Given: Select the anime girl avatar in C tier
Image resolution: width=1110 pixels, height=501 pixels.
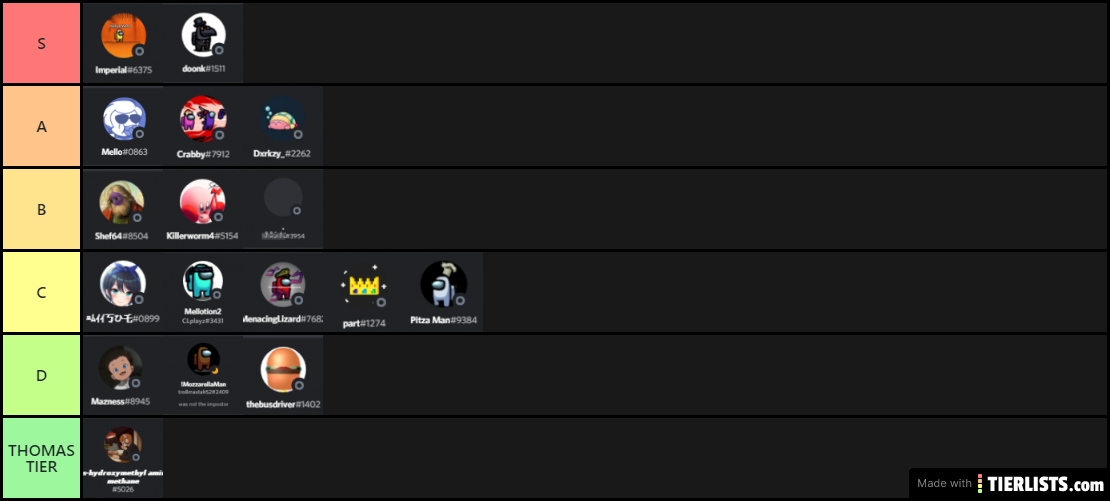Looking at the screenshot, I should tap(123, 284).
